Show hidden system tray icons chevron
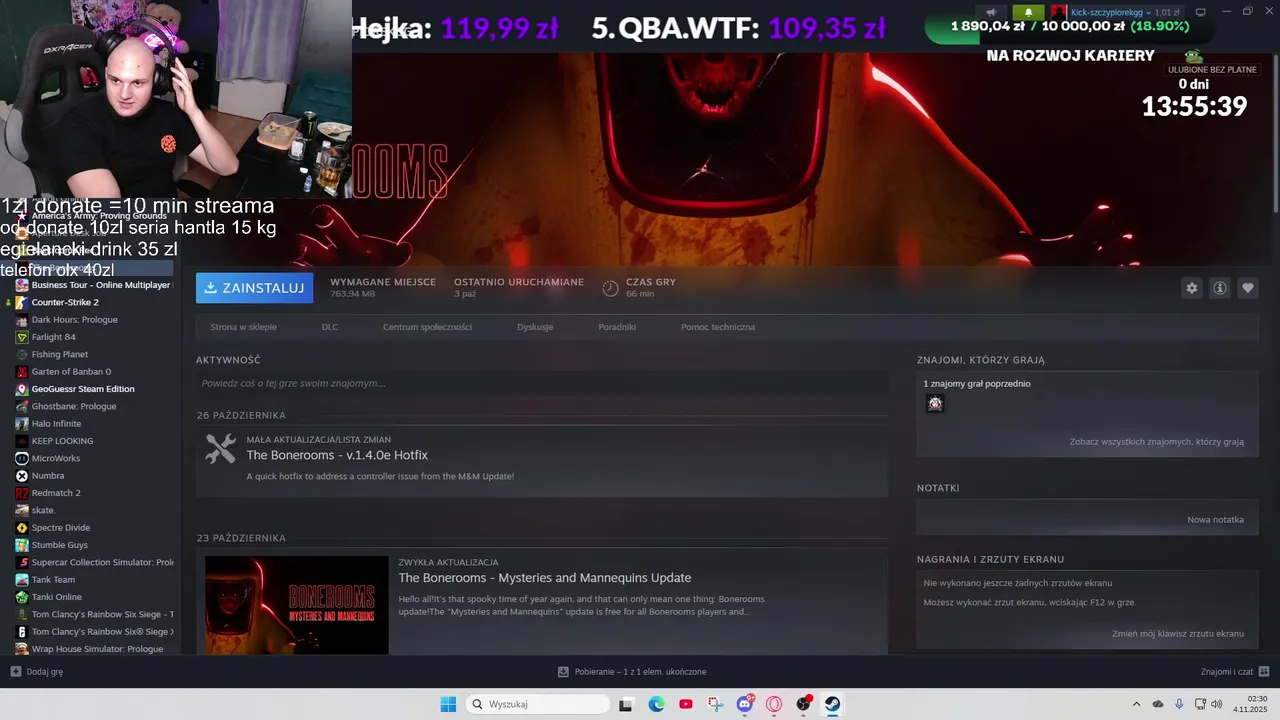 click(x=1136, y=704)
